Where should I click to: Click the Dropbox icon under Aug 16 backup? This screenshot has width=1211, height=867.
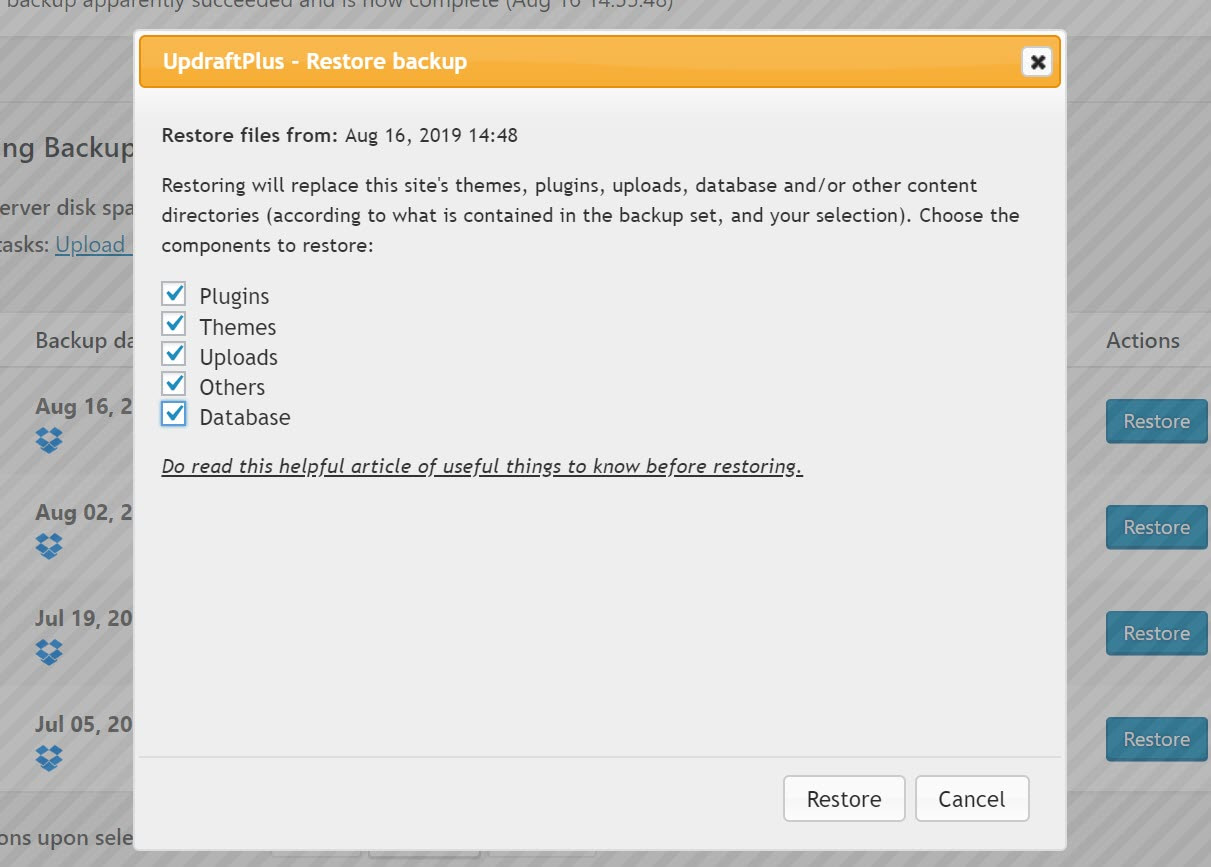(x=48, y=439)
